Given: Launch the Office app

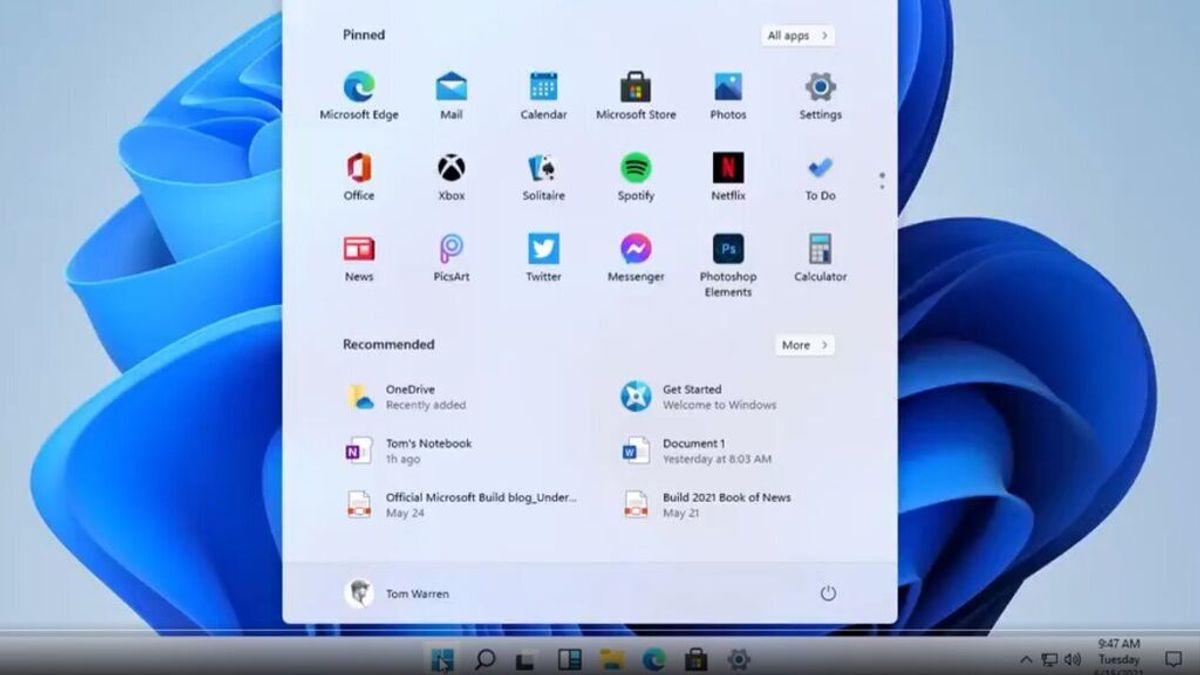Looking at the screenshot, I should (x=359, y=177).
